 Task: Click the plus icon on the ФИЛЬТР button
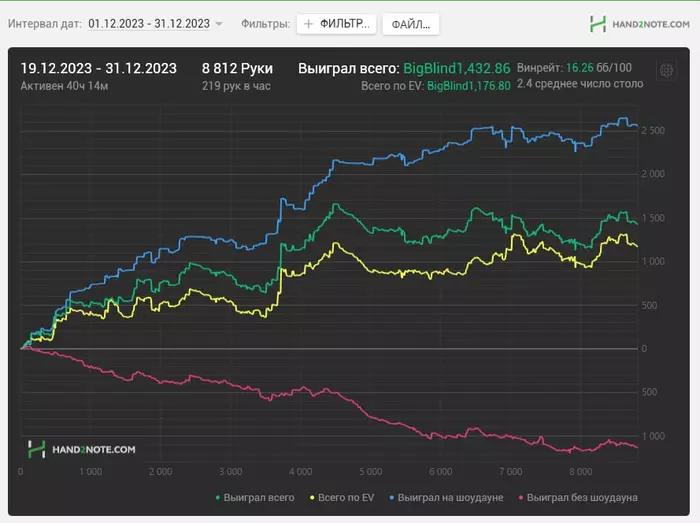309,23
